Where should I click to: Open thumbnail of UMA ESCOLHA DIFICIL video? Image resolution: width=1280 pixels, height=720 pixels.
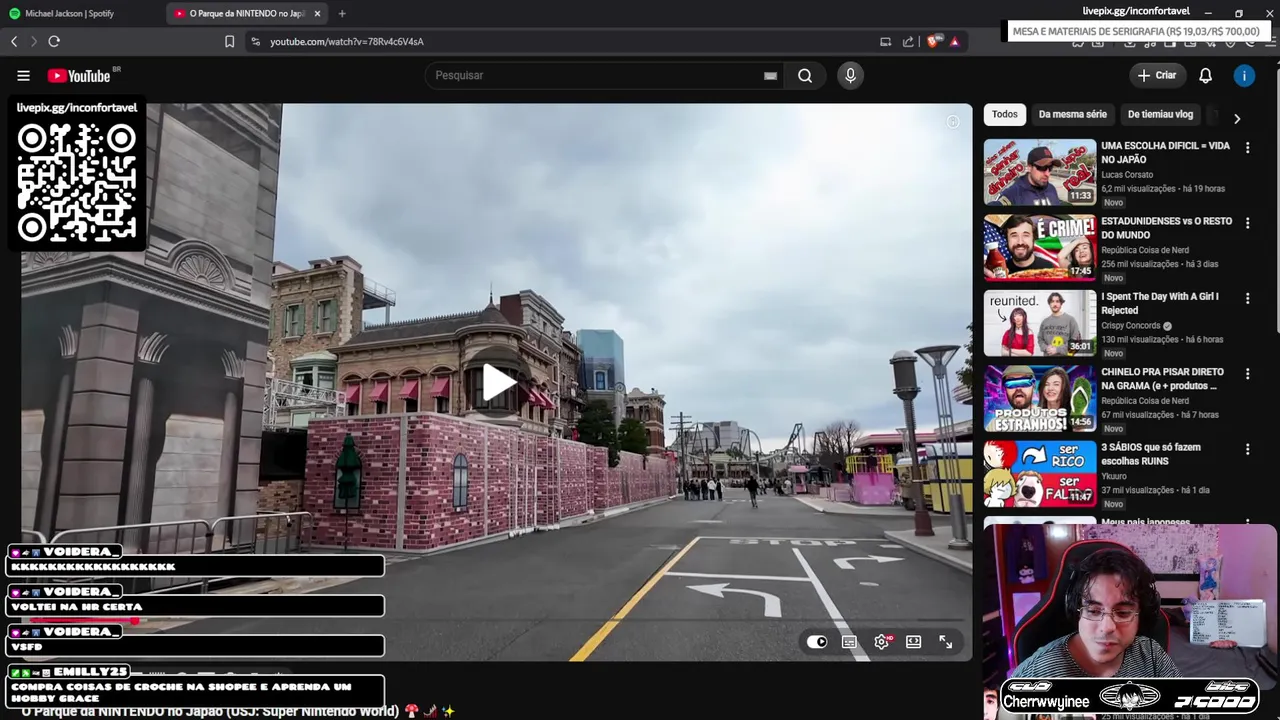(x=1040, y=172)
